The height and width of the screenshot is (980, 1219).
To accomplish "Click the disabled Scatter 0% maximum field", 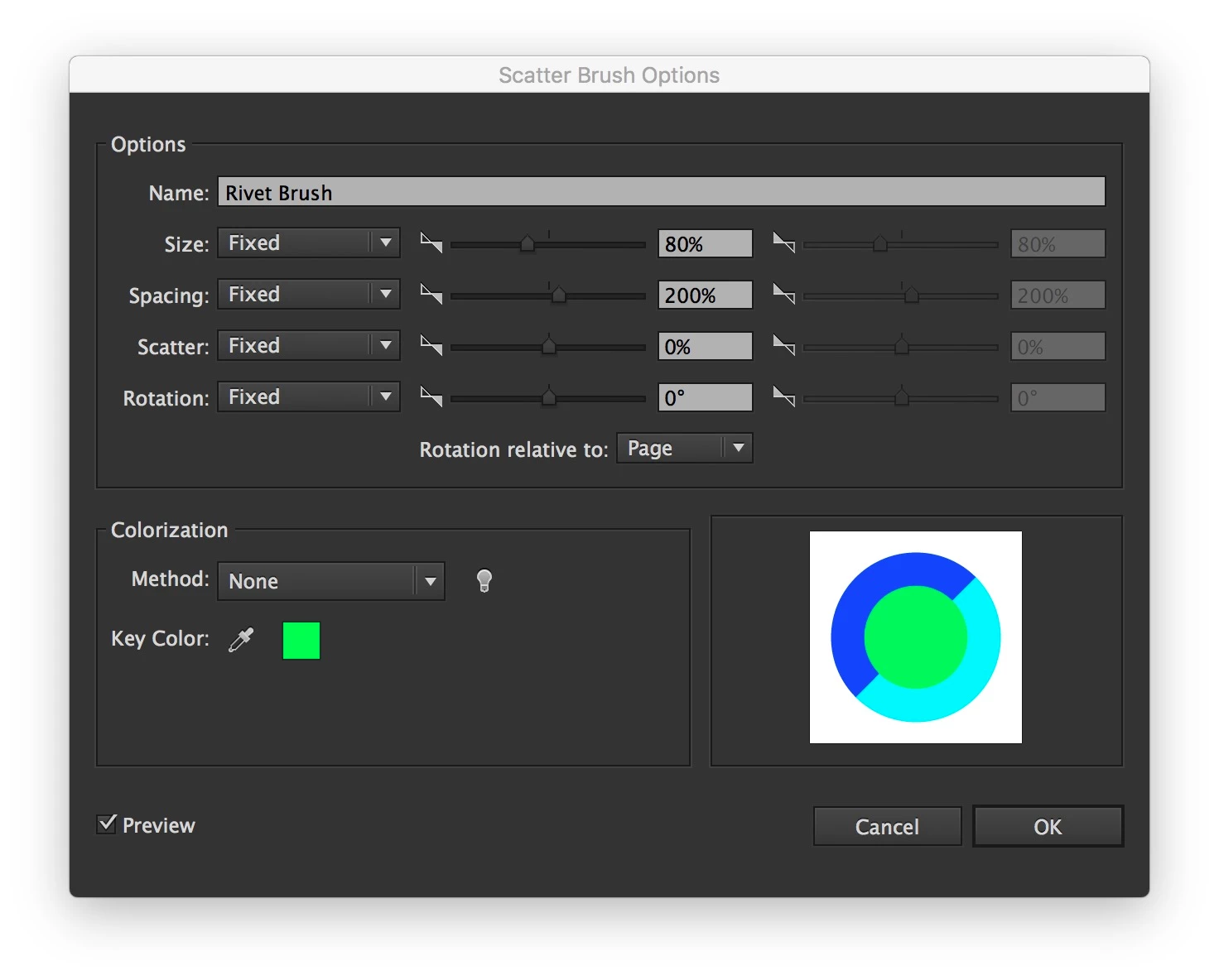I will (x=1058, y=347).
